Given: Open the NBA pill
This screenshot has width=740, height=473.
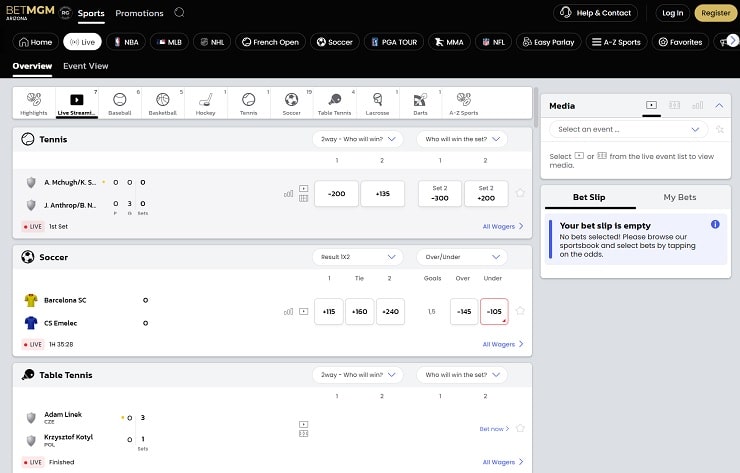Looking at the screenshot, I should click(126, 42).
